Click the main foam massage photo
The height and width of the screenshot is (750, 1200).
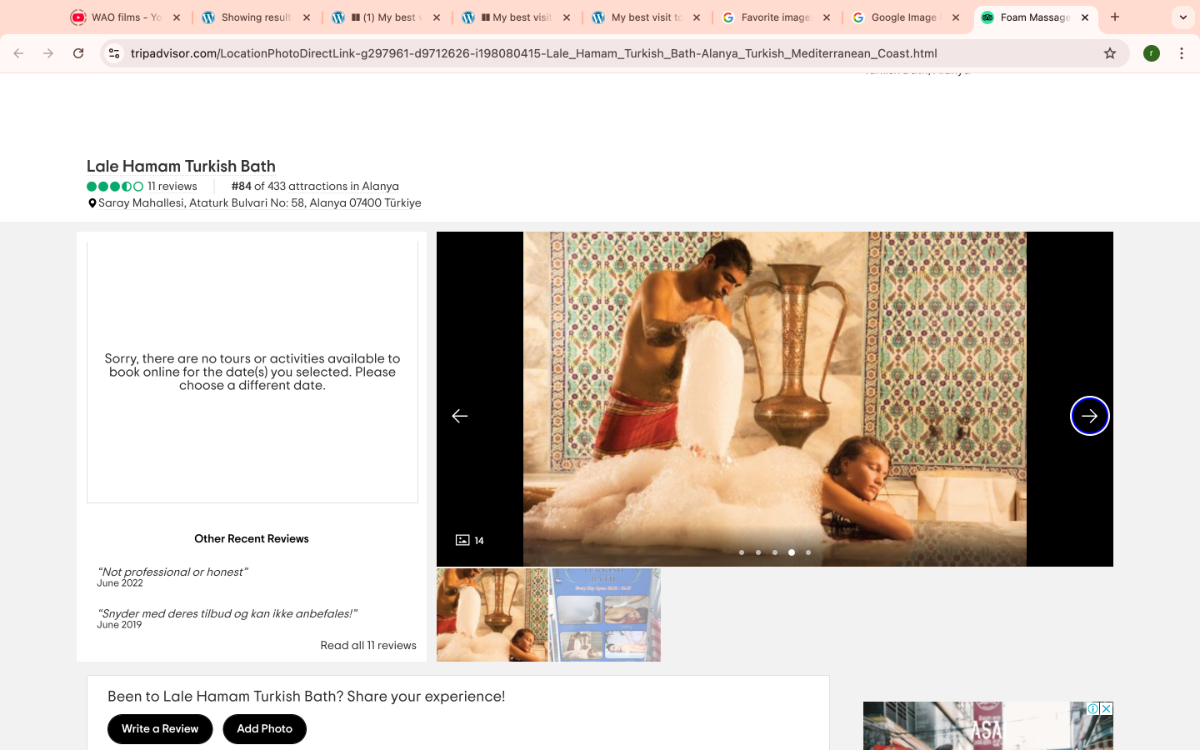(x=775, y=399)
